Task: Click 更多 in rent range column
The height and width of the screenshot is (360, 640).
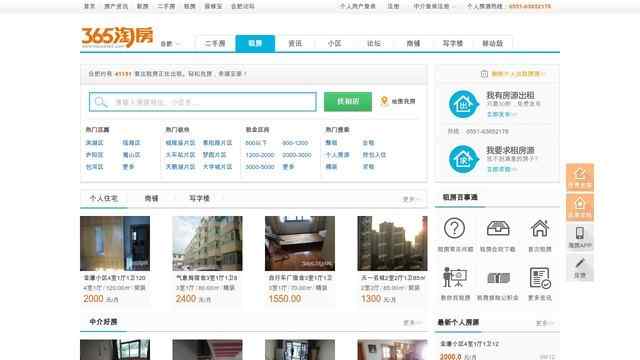Action: [288, 167]
